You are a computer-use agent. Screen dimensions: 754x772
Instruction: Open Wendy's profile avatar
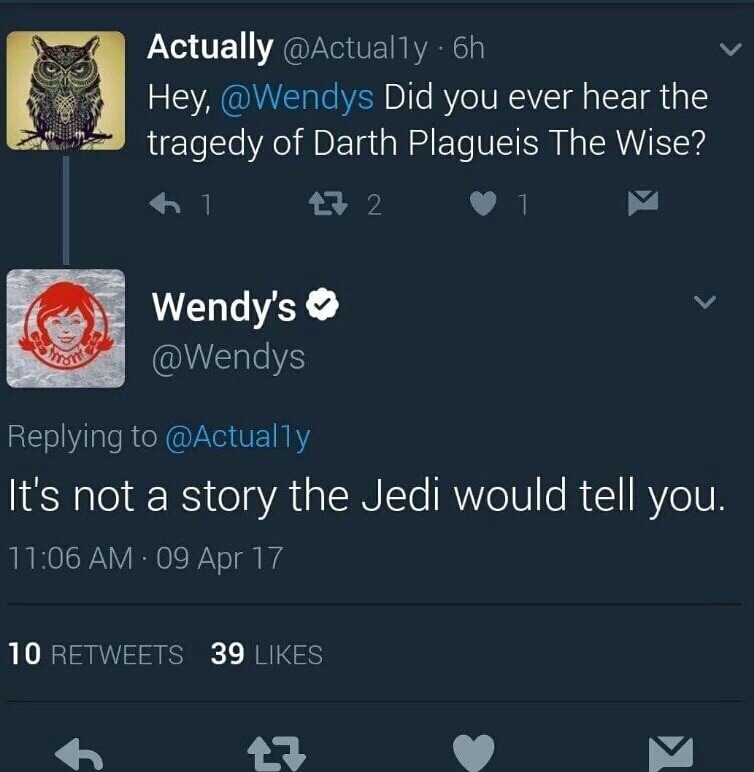point(66,328)
